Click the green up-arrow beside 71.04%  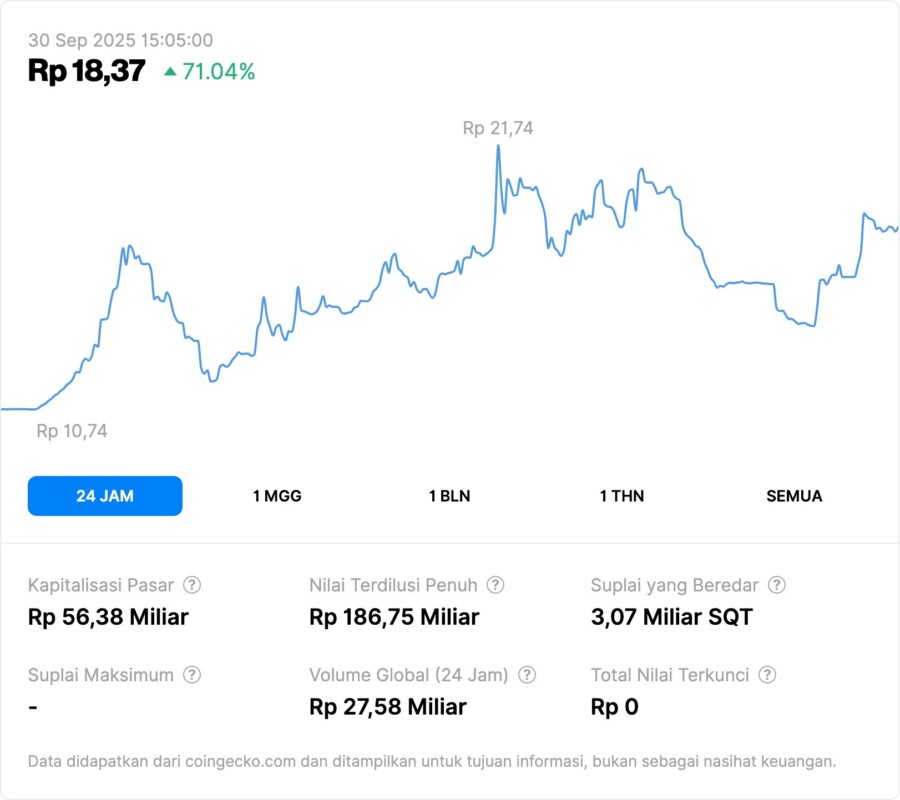[170, 71]
